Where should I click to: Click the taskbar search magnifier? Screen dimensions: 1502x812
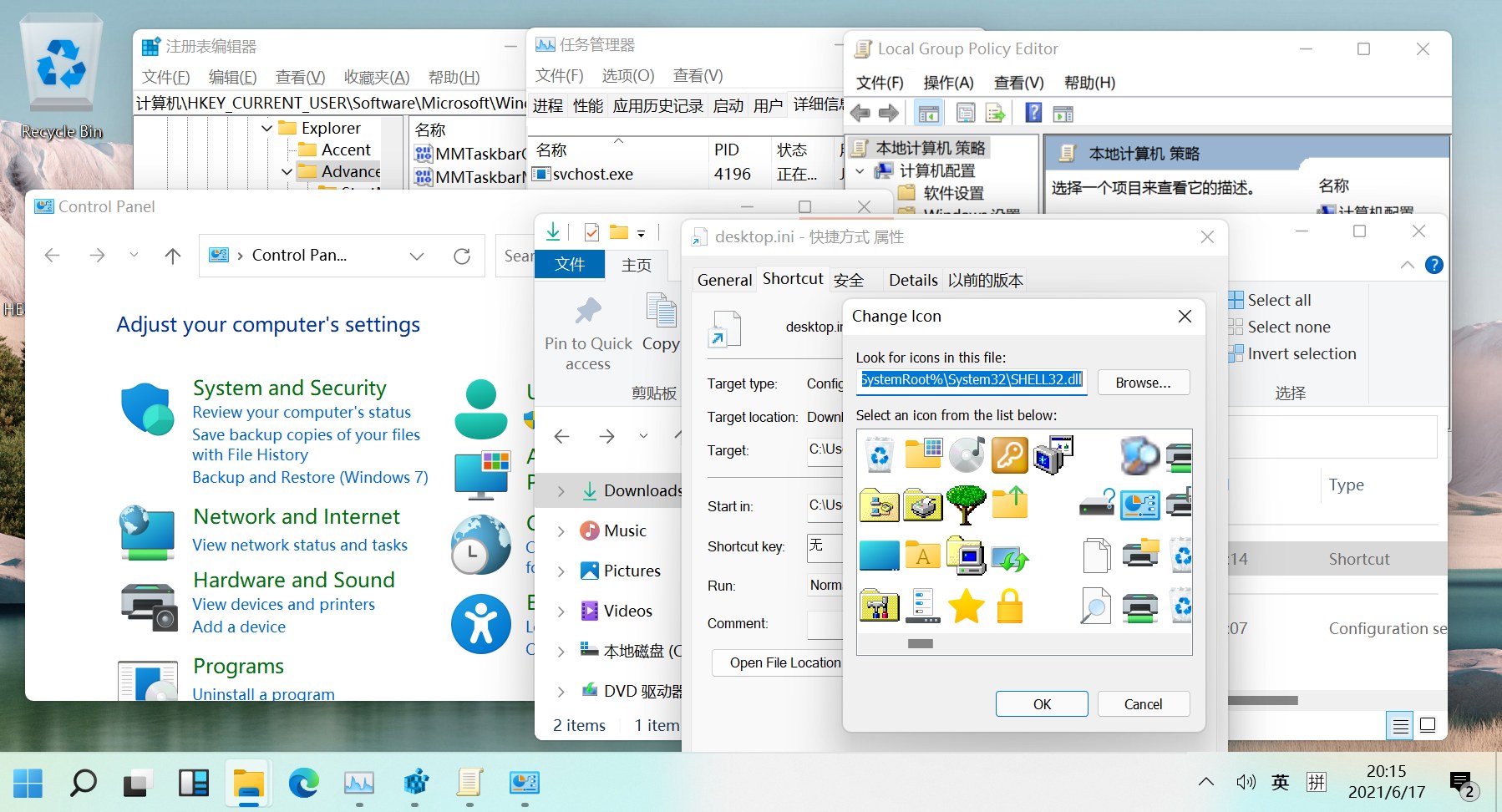83,783
